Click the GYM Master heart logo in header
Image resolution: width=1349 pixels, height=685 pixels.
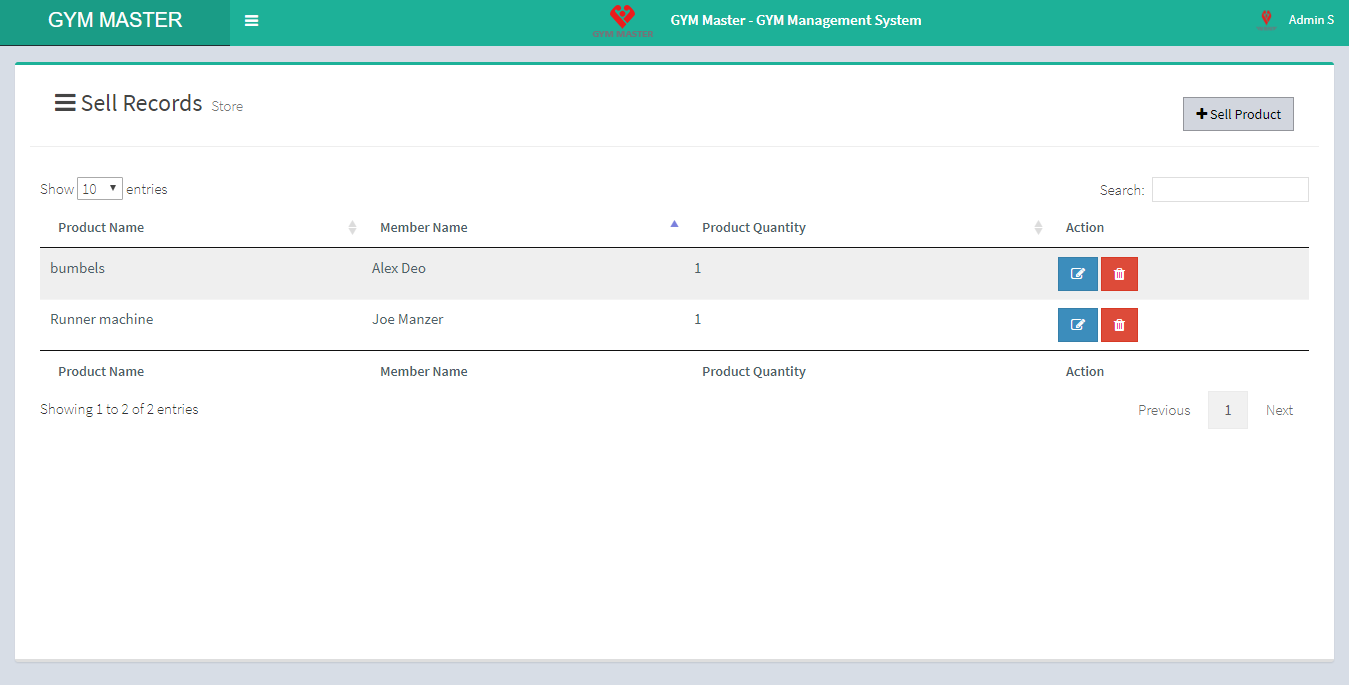click(x=622, y=20)
